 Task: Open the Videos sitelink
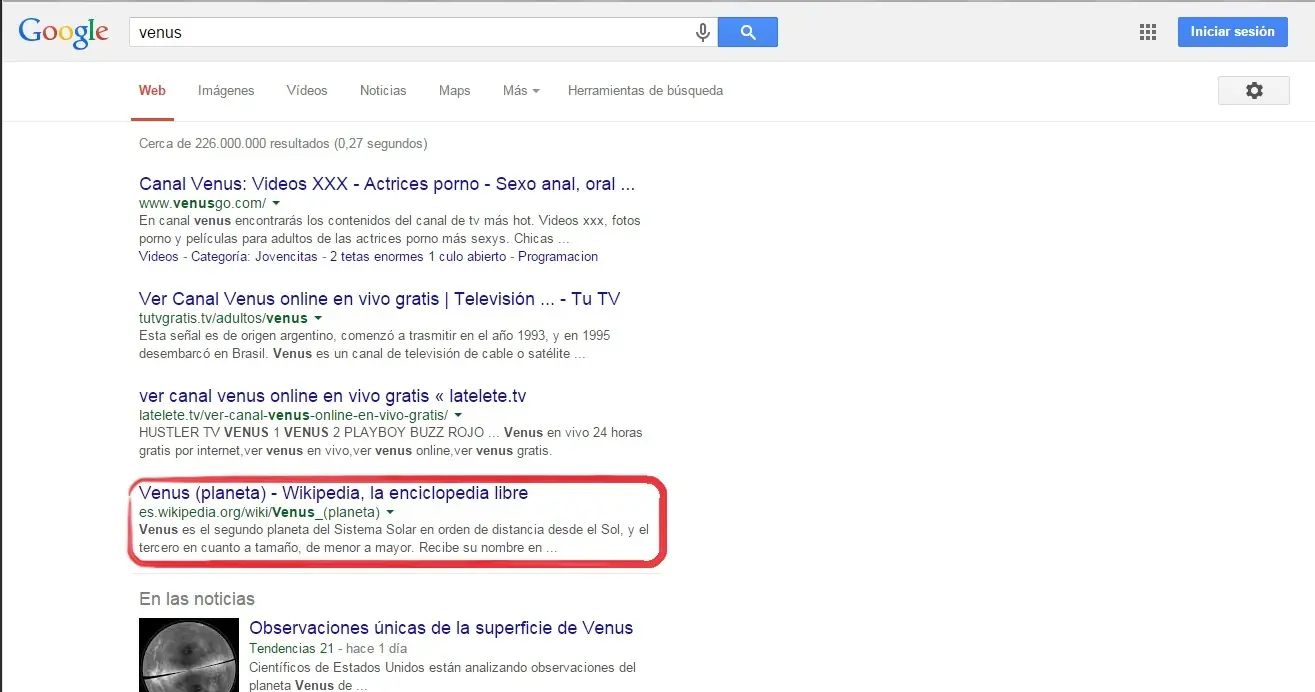click(x=159, y=256)
